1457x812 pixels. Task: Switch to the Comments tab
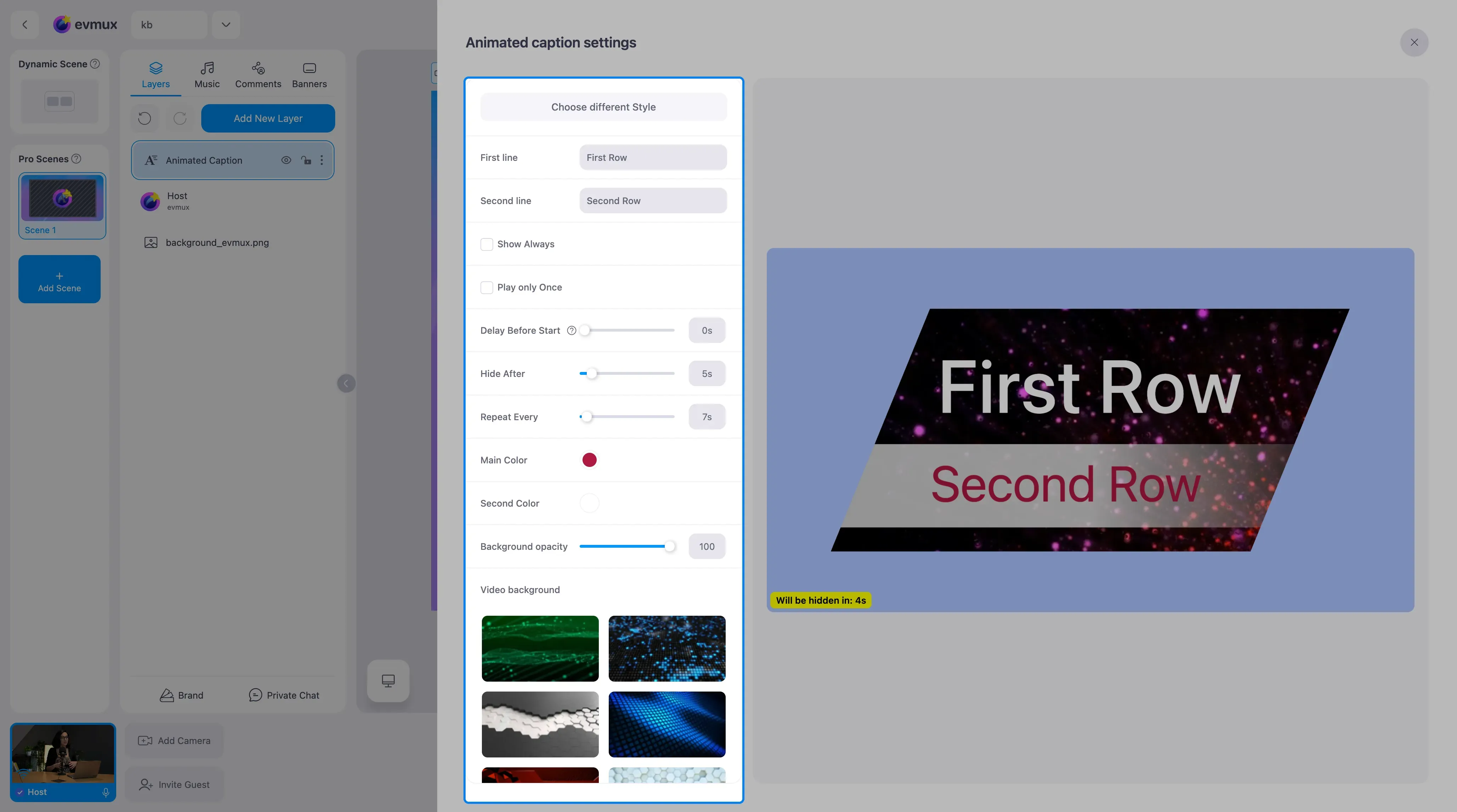pyautogui.click(x=258, y=75)
